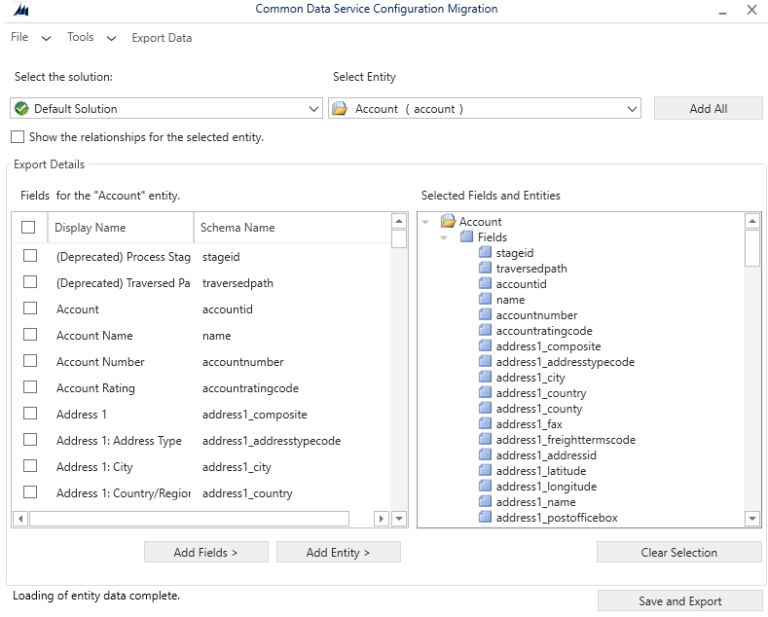Click the address1_fax field icon
The height and width of the screenshot is (617, 768).
(485, 424)
